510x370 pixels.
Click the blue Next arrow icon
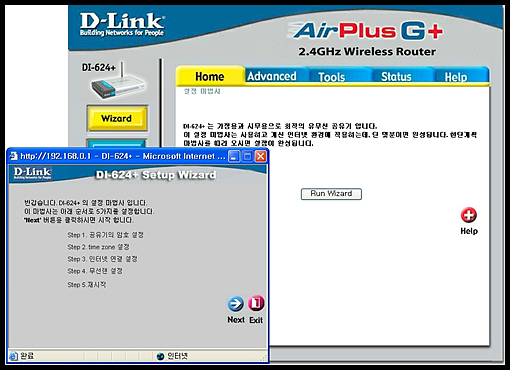(x=236, y=303)
